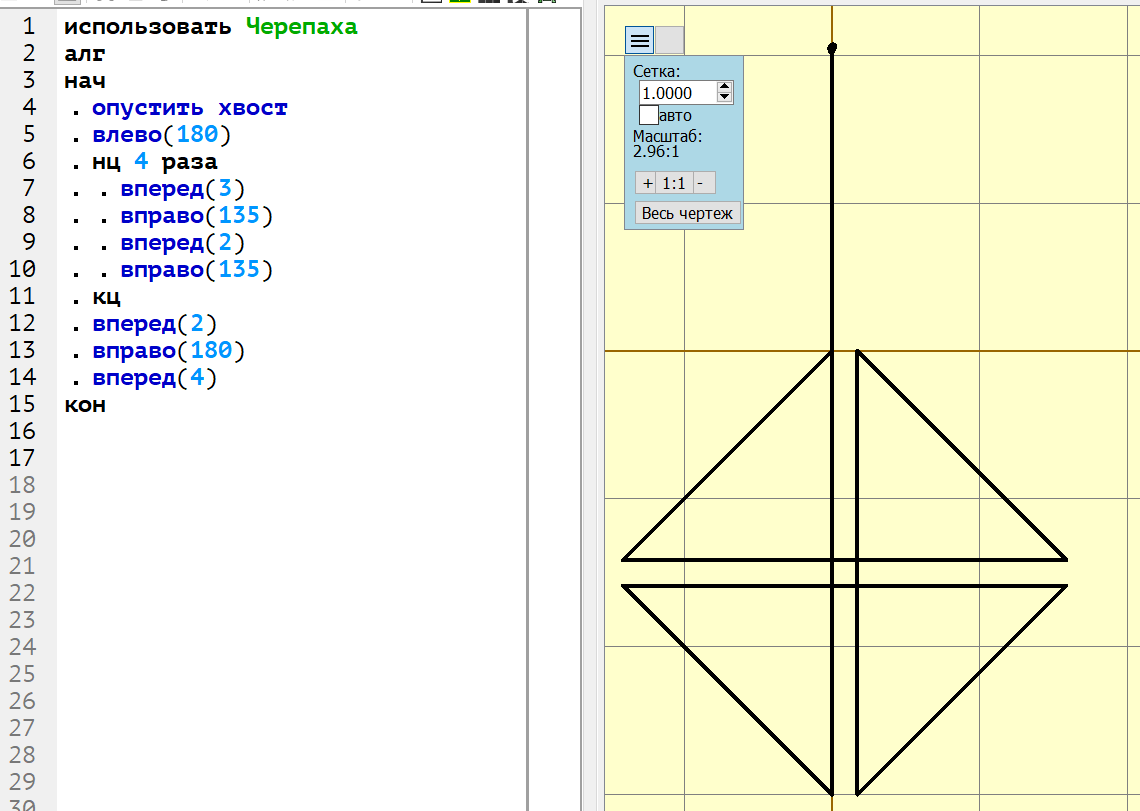The width and height of the screenshot is (1140, 811).
Task: Click the word использовать in line 1
Action: pyautogui.click(x=148, y=27)
